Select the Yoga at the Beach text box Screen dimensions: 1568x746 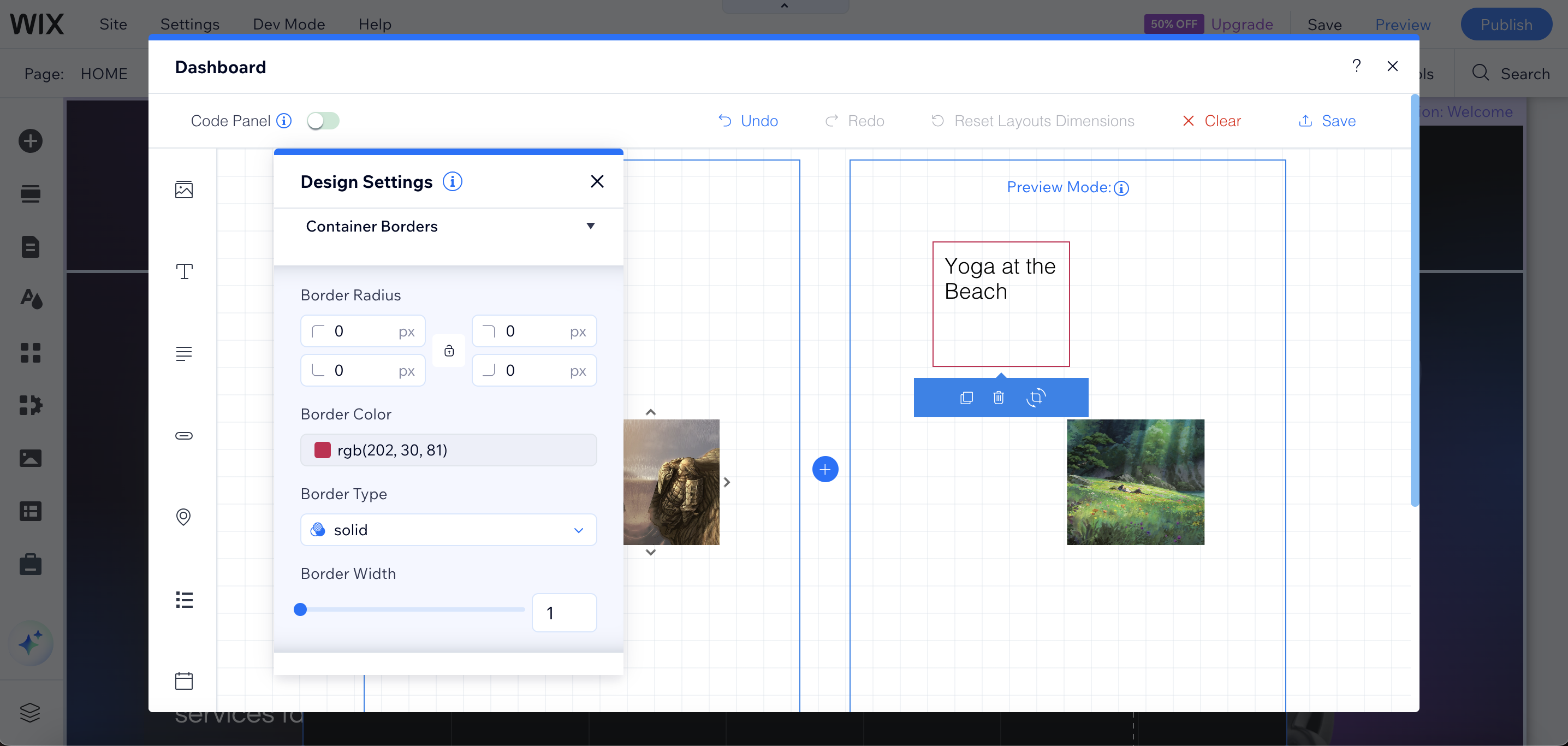[1001, 305]
